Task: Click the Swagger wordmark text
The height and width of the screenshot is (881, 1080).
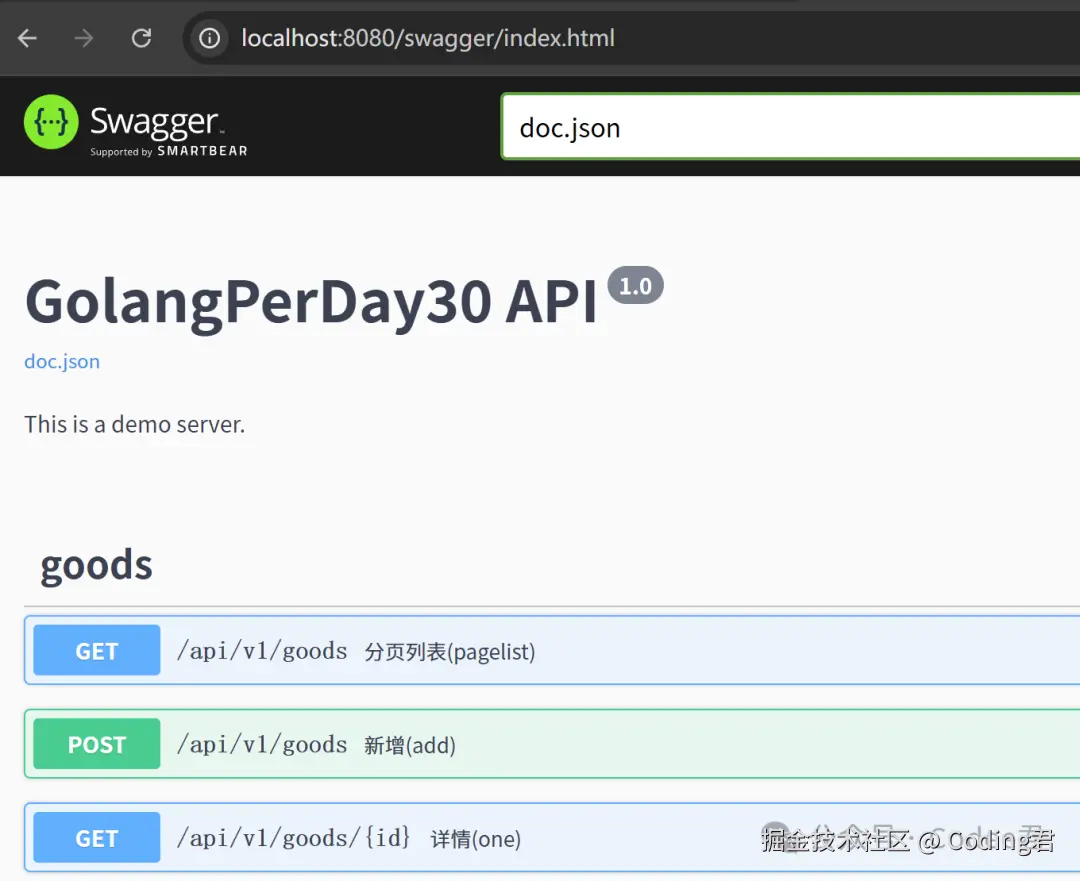Action: click(154, 122)
